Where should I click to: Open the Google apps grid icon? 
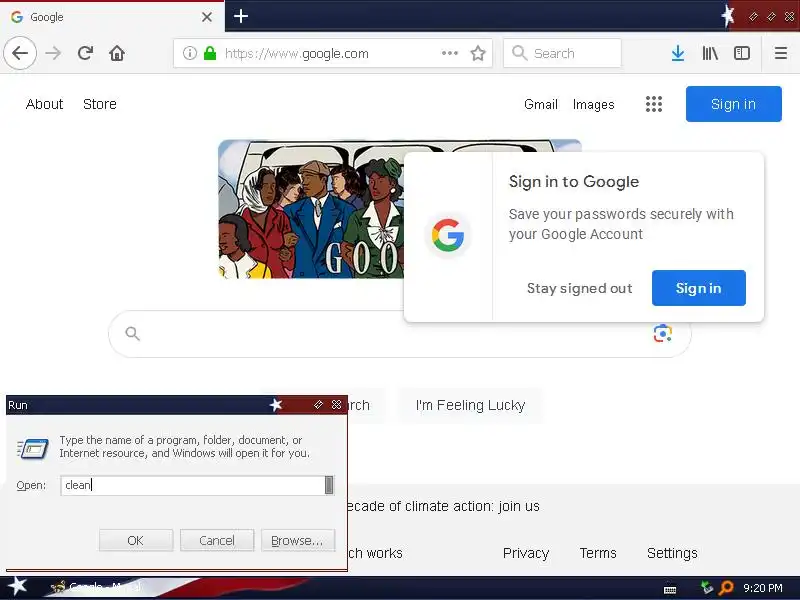point(654,104)
